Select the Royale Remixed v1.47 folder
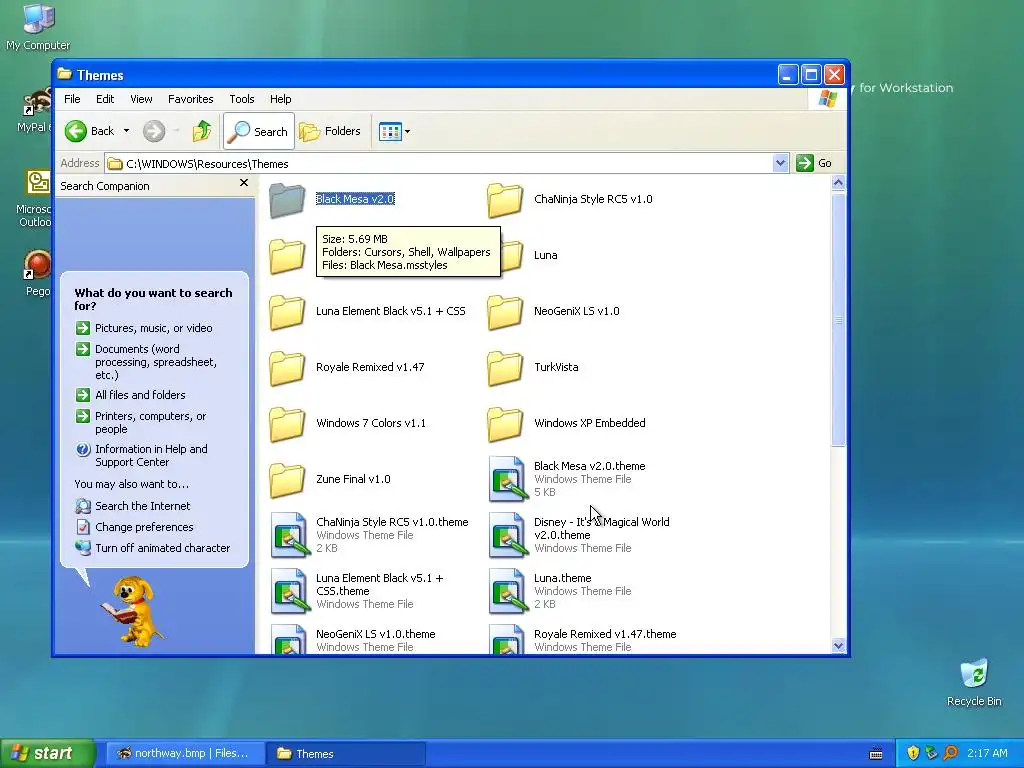Screen dimensions: 1024x768 [347, 368]
